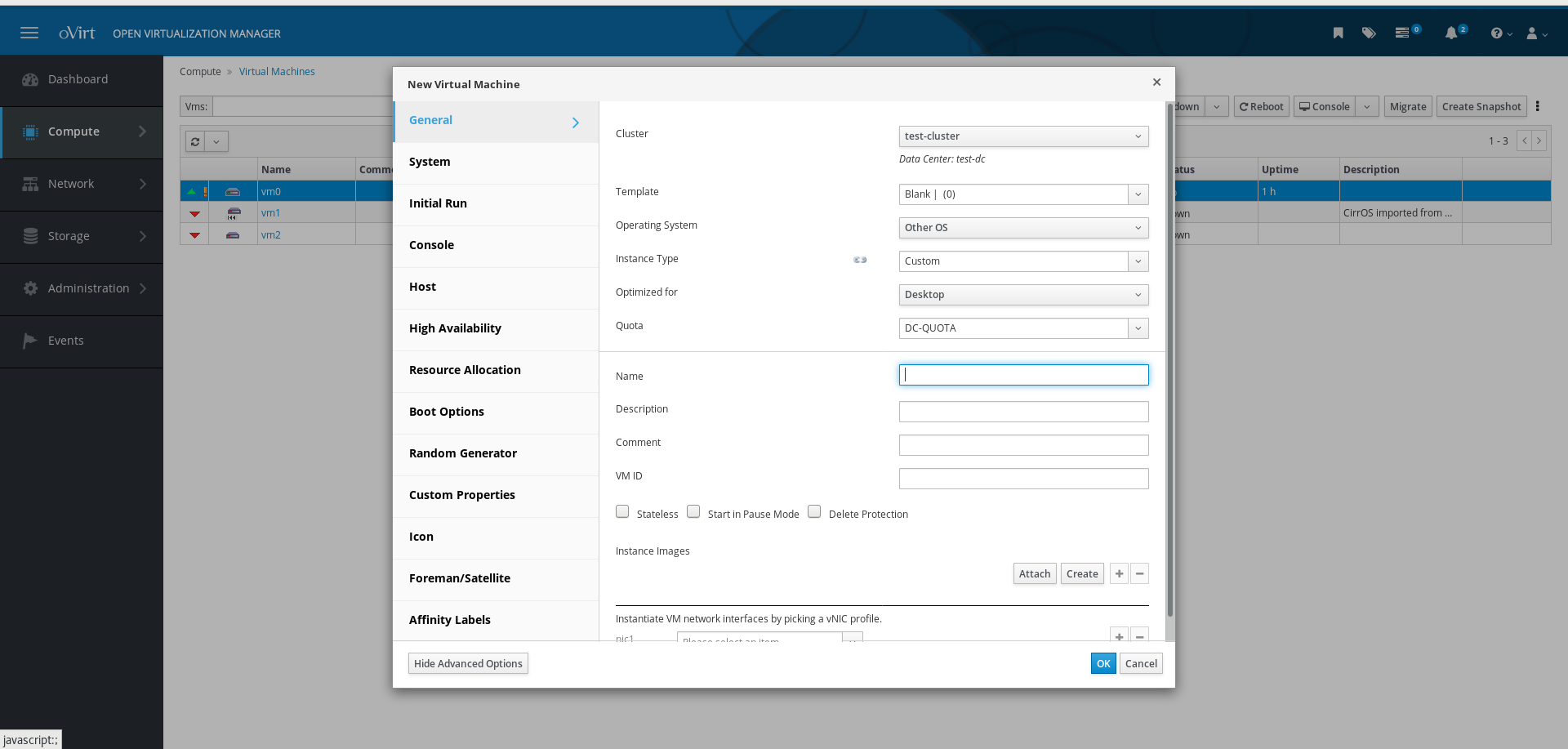1568x749 pixels.
Task: Open the Cluster dropdown
Action: click(x=1023, y=136)
